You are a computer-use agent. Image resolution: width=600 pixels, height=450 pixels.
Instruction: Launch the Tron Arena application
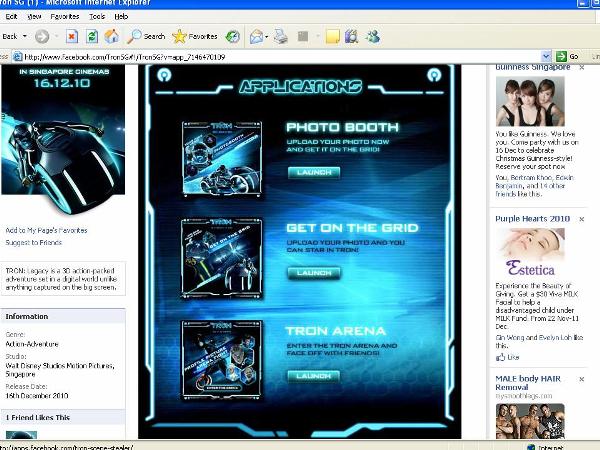(313, 376)
